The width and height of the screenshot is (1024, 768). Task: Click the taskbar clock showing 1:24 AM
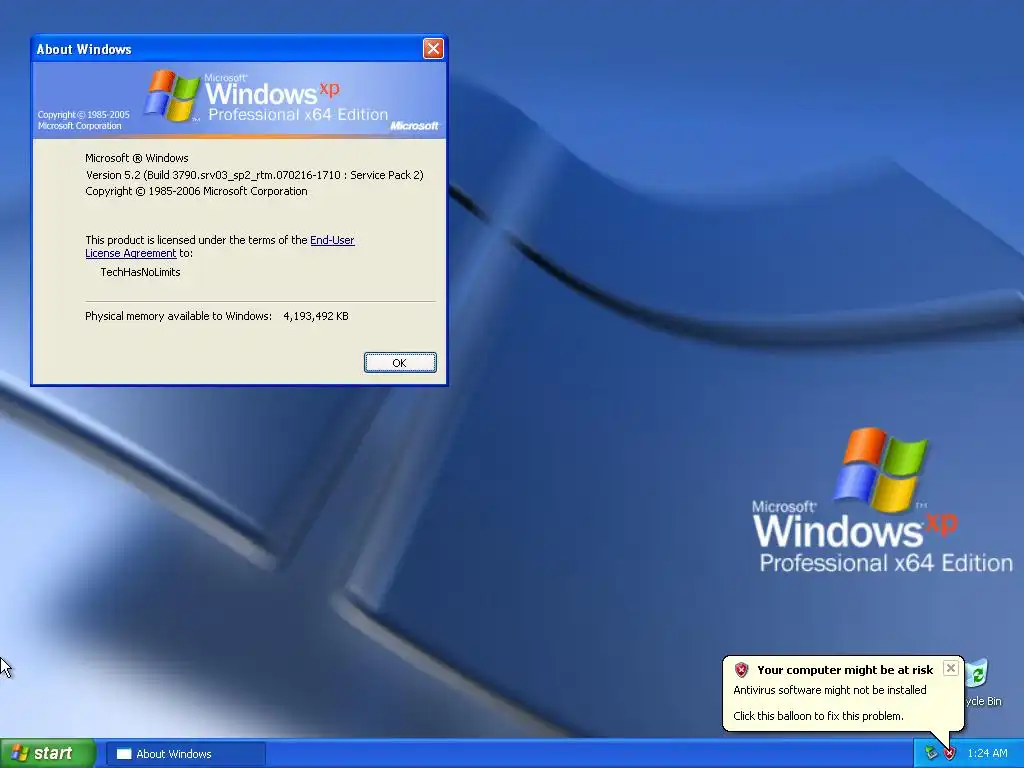pyautogui.click(x=987, y=753)
